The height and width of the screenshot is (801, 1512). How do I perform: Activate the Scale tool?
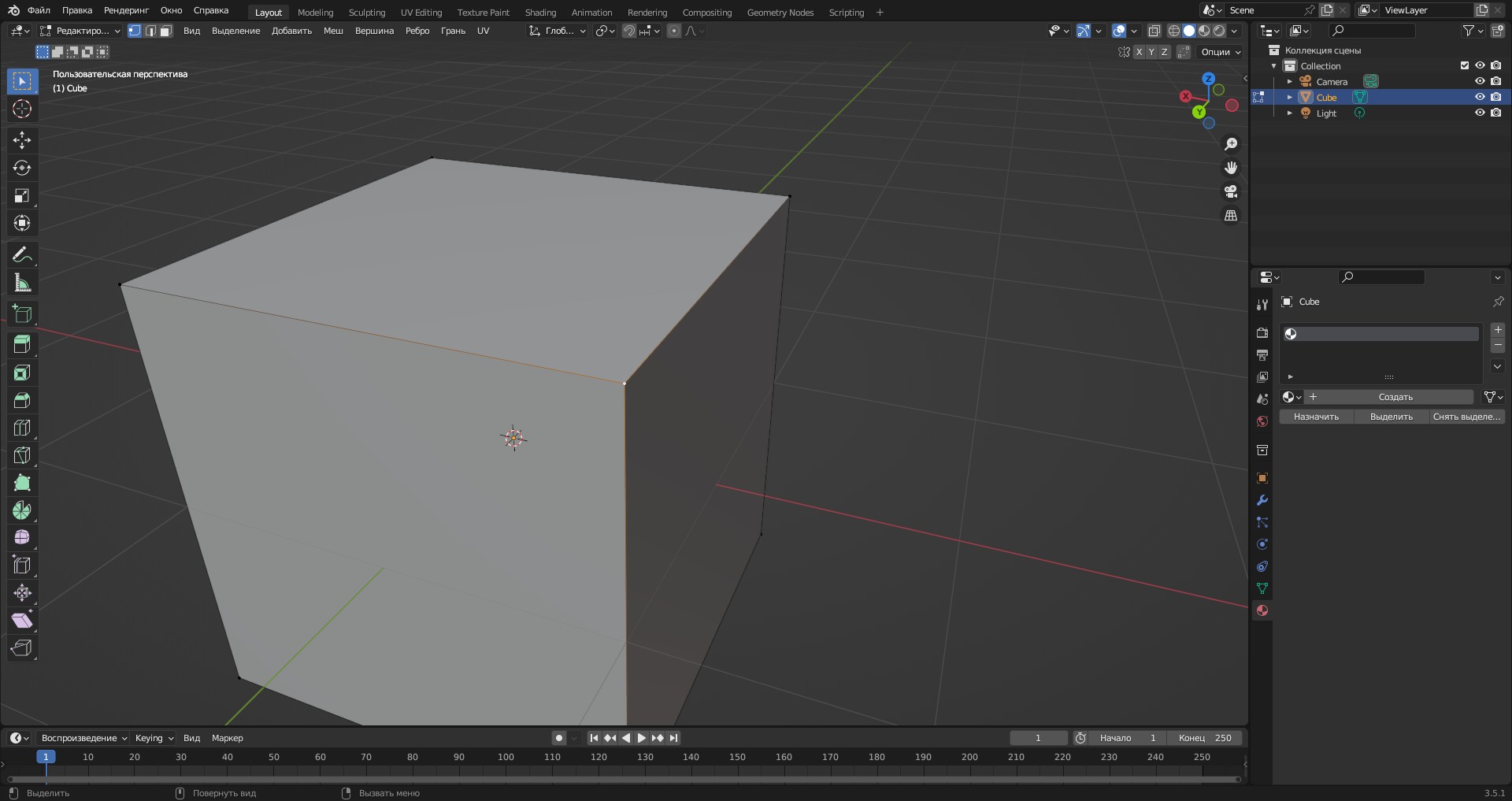22,195
